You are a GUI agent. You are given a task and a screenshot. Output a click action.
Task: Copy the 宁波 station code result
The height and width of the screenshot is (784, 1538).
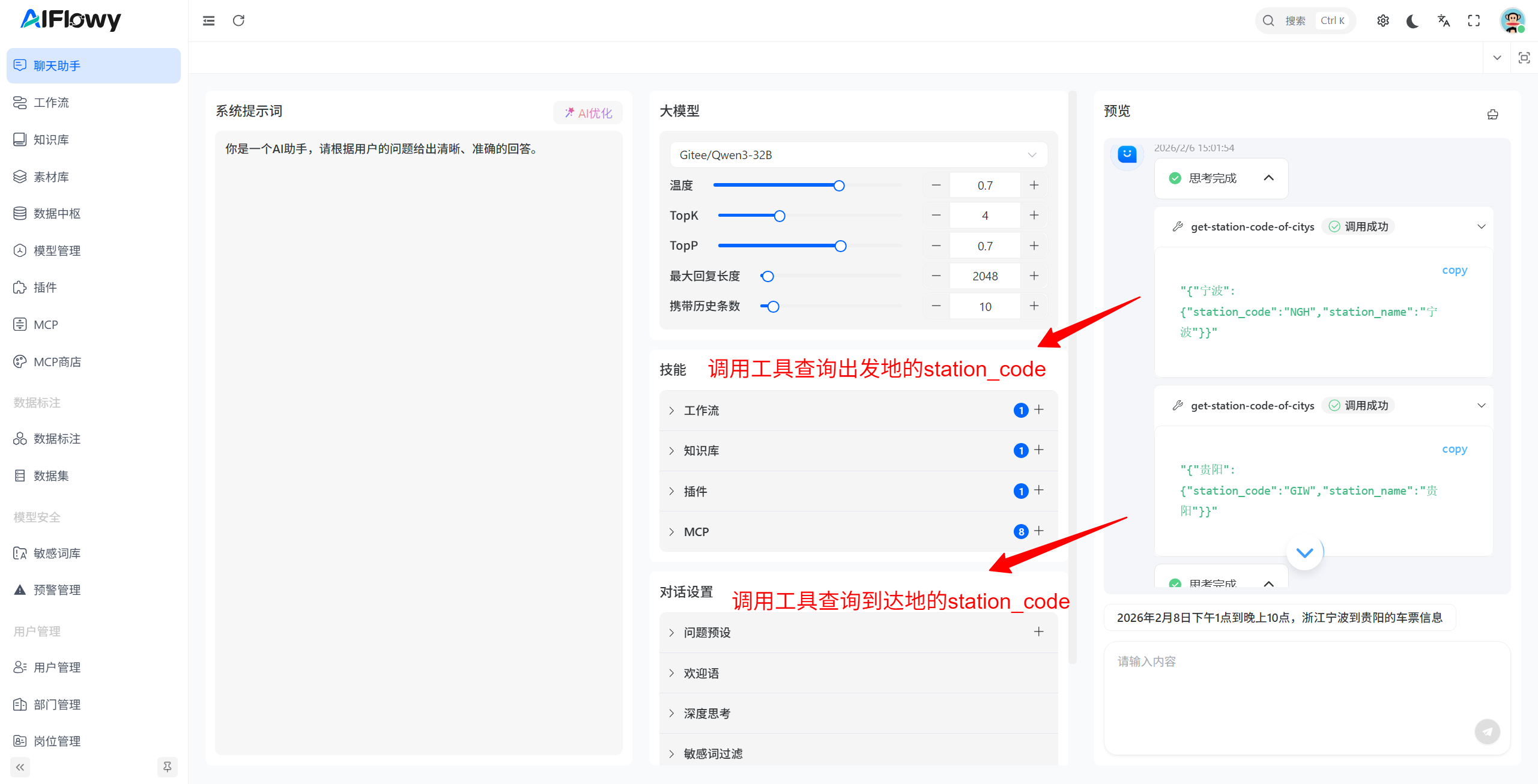tap(1454, 270)
